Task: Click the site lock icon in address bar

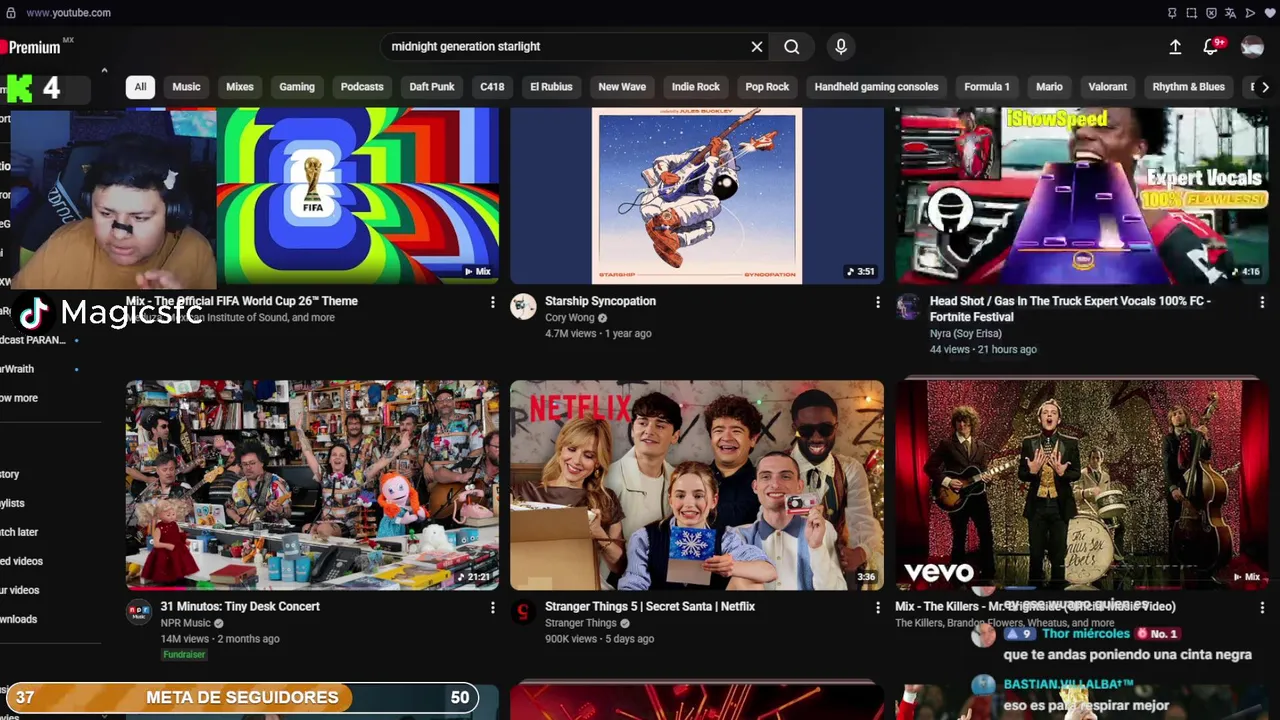Action: click(11, 13)
